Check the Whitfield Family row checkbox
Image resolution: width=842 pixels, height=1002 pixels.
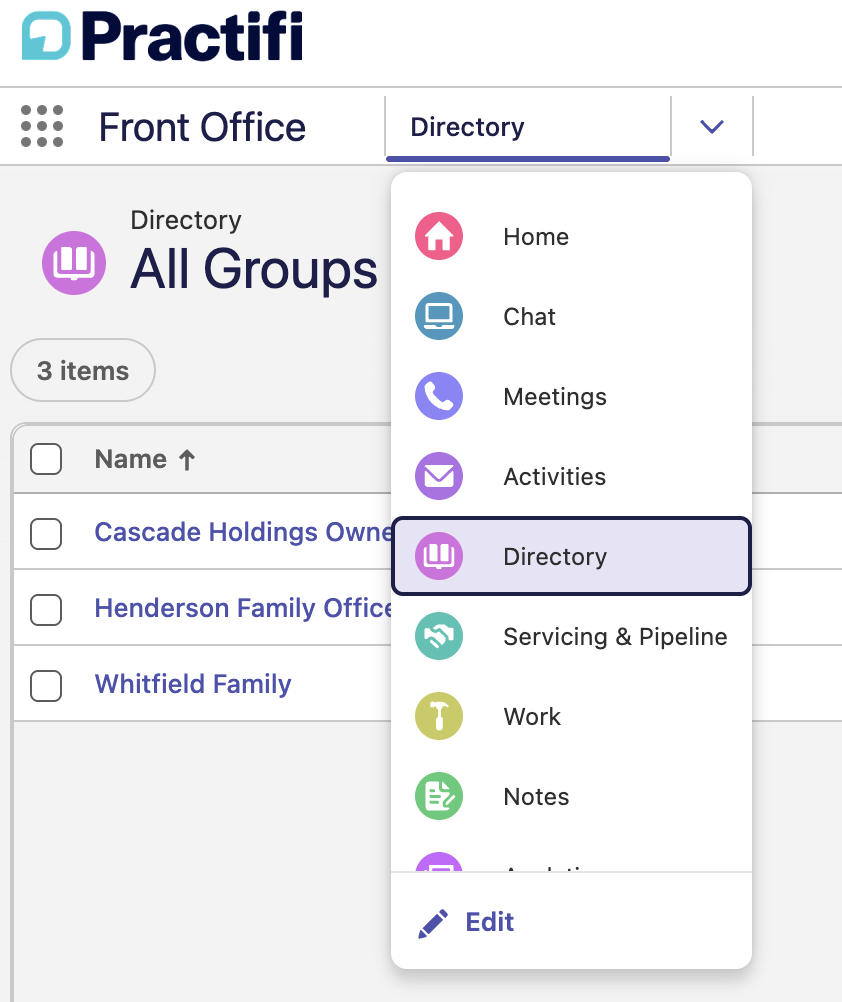[x=46, y=686]
